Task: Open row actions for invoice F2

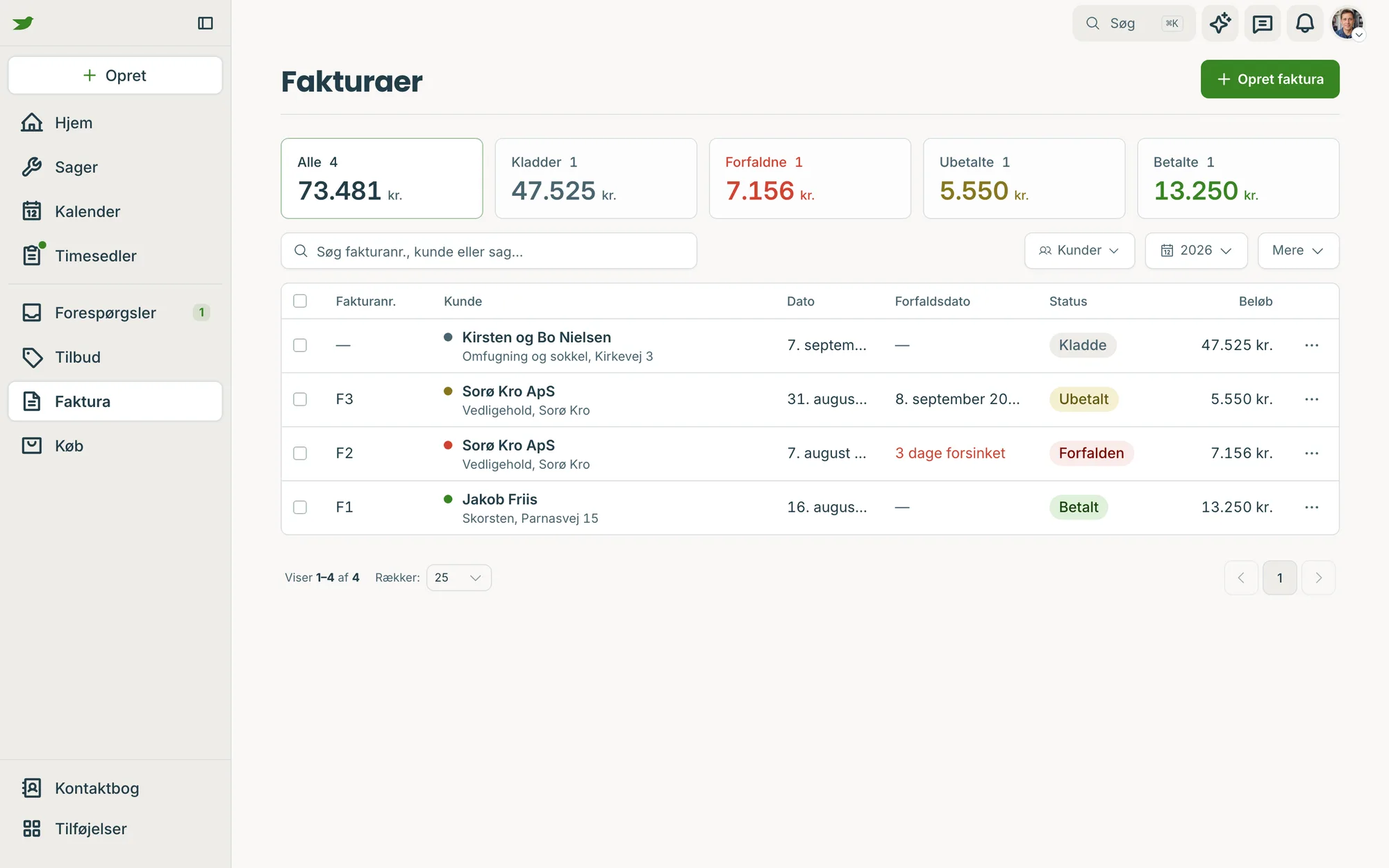Action: point(1311,453)
